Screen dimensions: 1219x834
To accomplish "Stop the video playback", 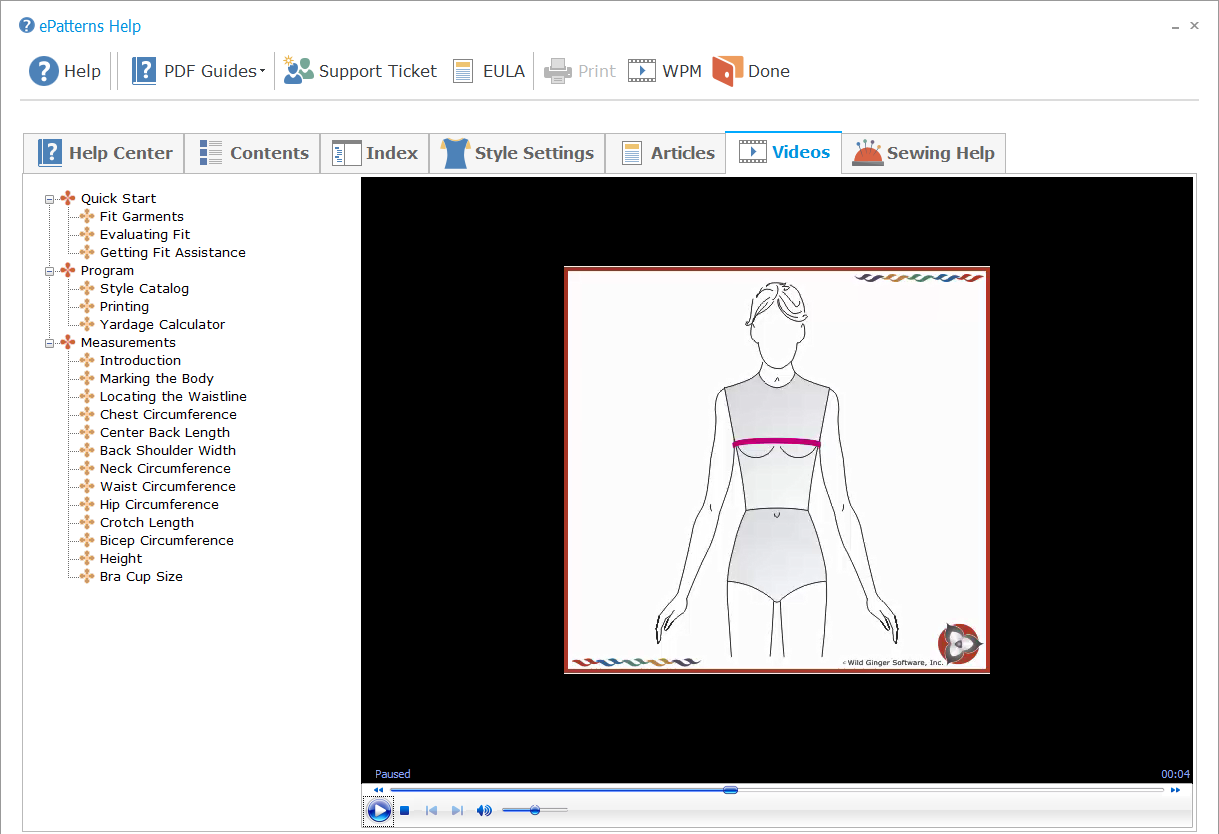I will pos(405,810).
